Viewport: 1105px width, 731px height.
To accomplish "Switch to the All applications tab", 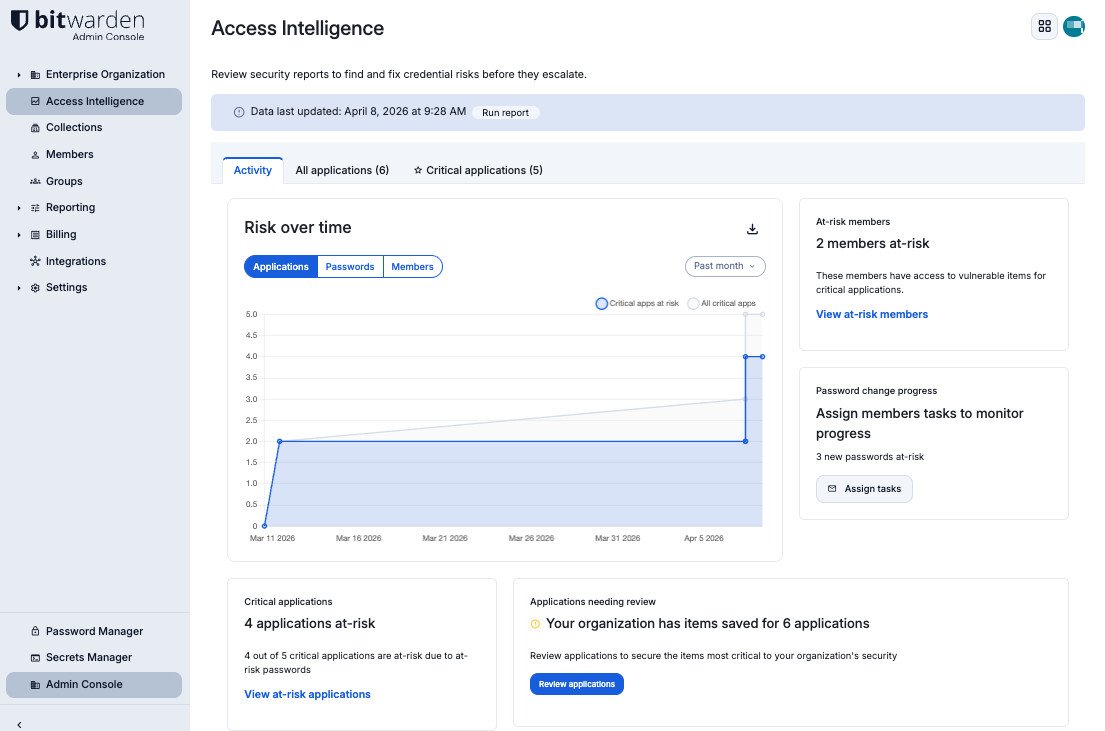I will pyautogui.click(x=342, y=170).
